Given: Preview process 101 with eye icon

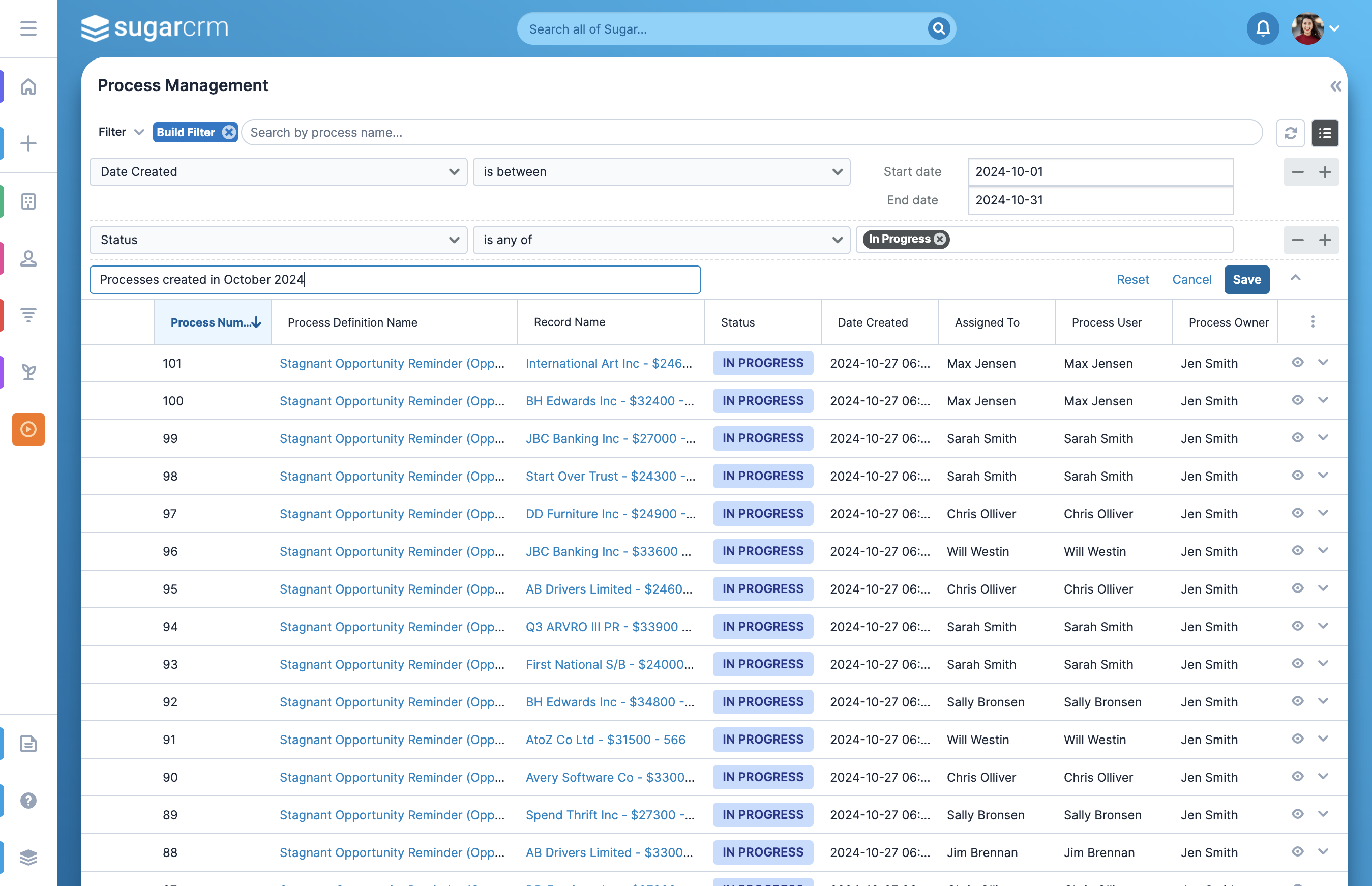Looking at the screenshot, I should coord(1297,363).
